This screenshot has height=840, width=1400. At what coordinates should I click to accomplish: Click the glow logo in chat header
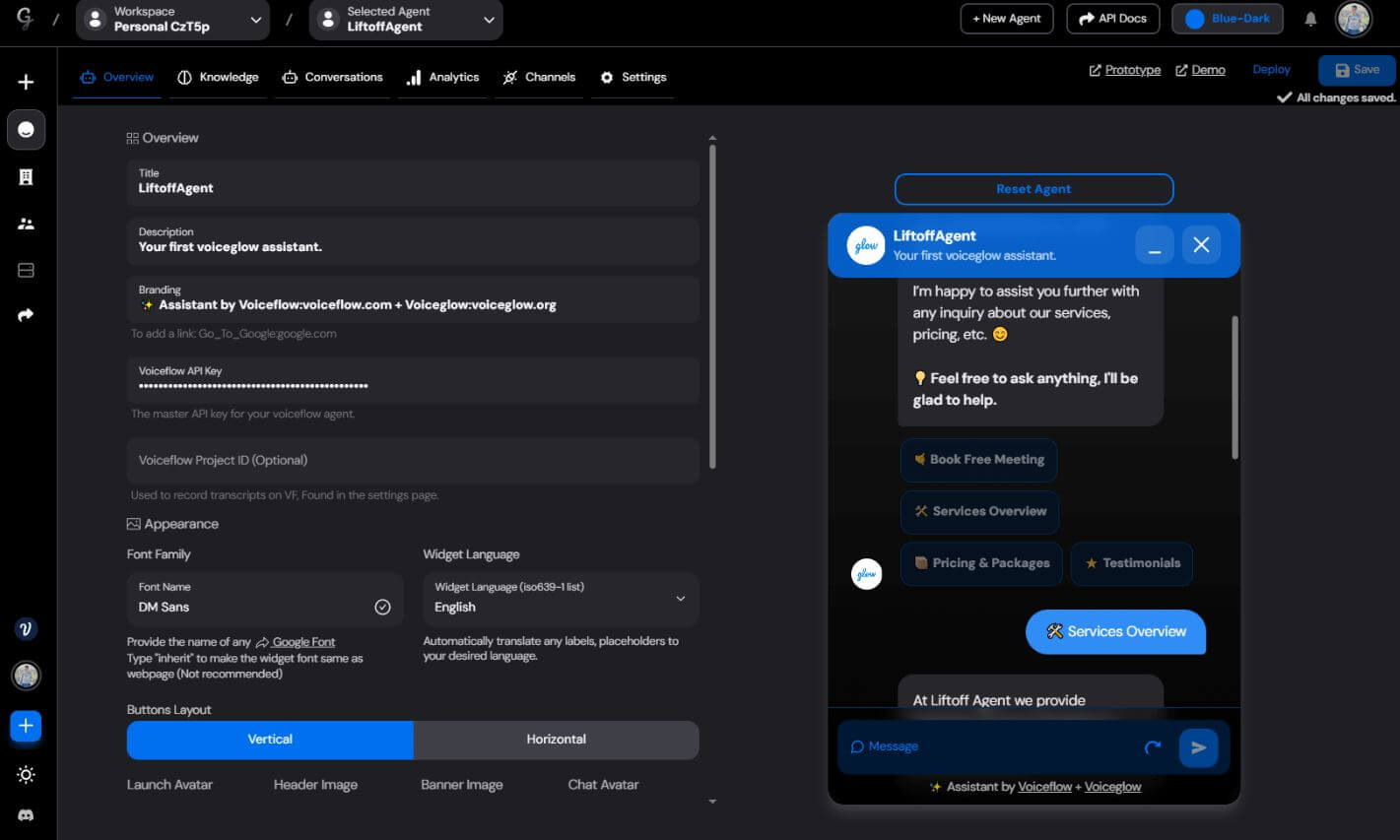867,246
